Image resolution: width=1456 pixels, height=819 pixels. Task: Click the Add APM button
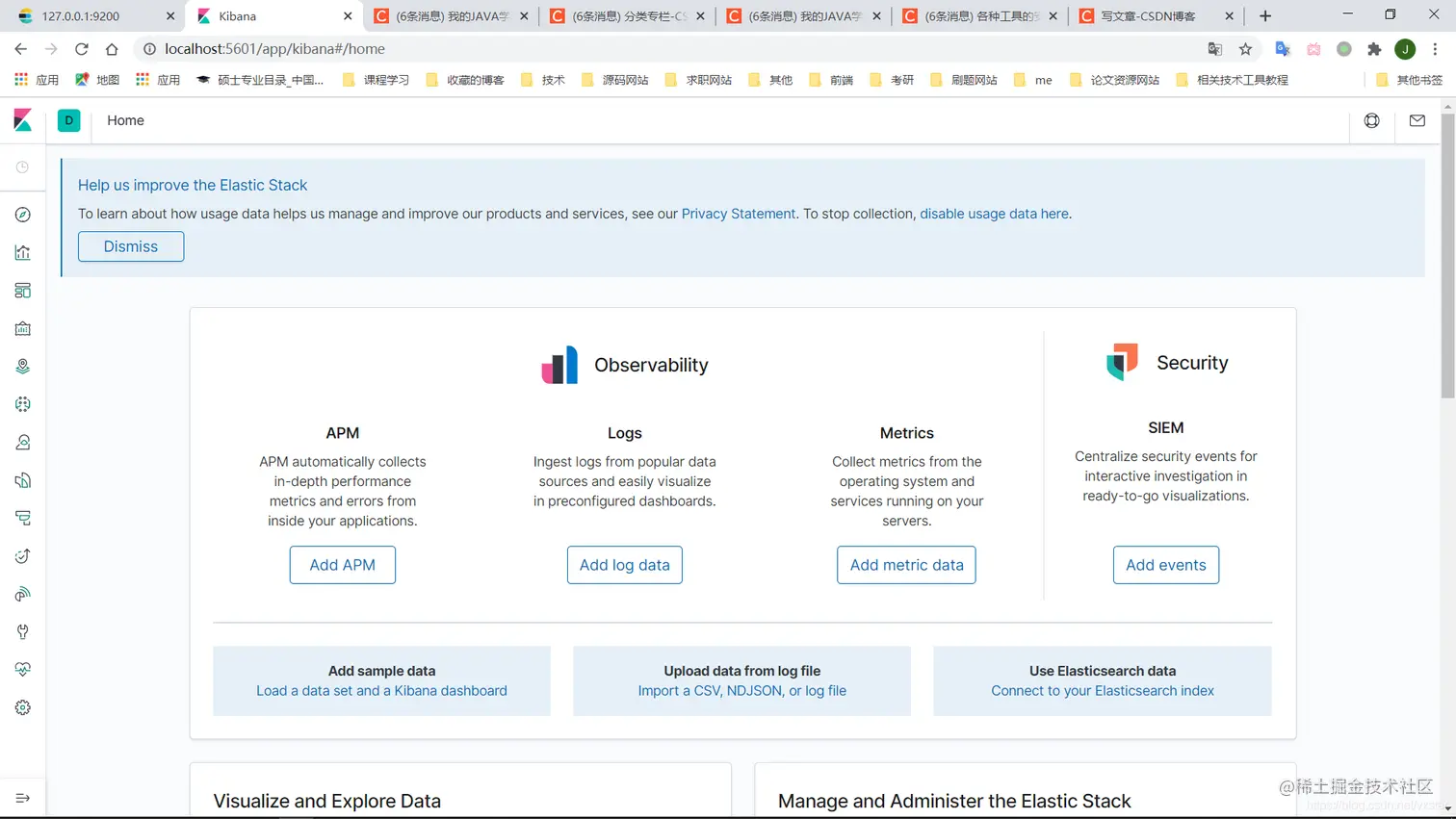click(x=343, y=565)
